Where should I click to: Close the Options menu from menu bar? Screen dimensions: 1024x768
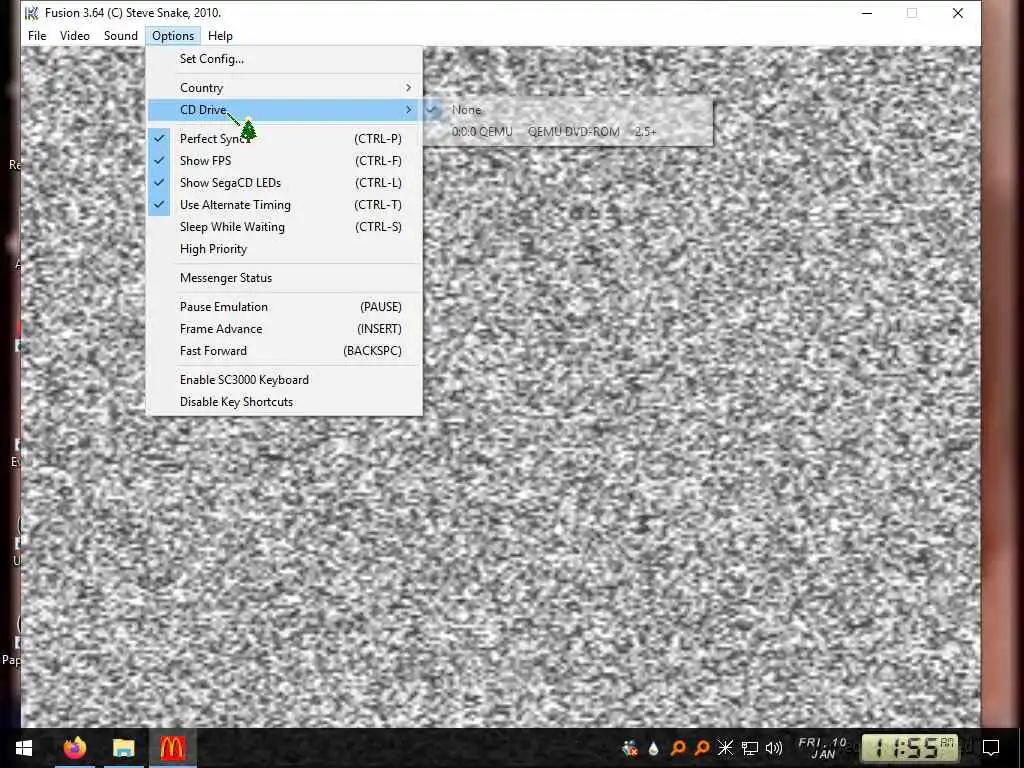(x=173, y=36)
